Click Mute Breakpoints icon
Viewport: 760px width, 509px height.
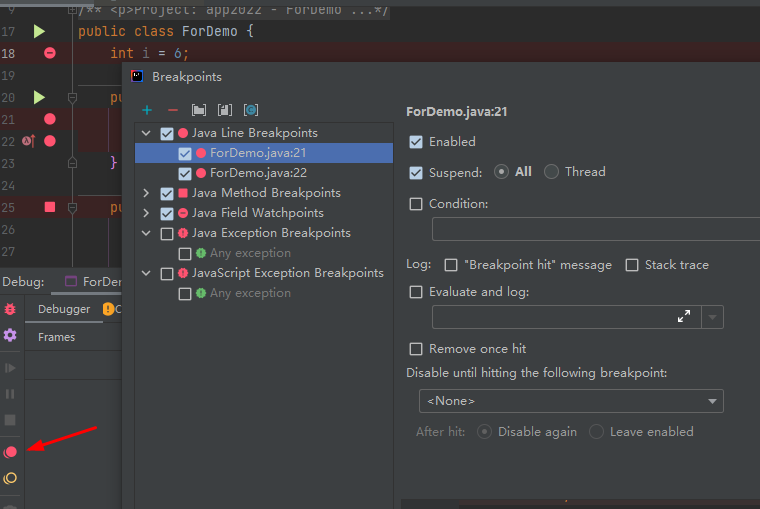pos(10,478)
